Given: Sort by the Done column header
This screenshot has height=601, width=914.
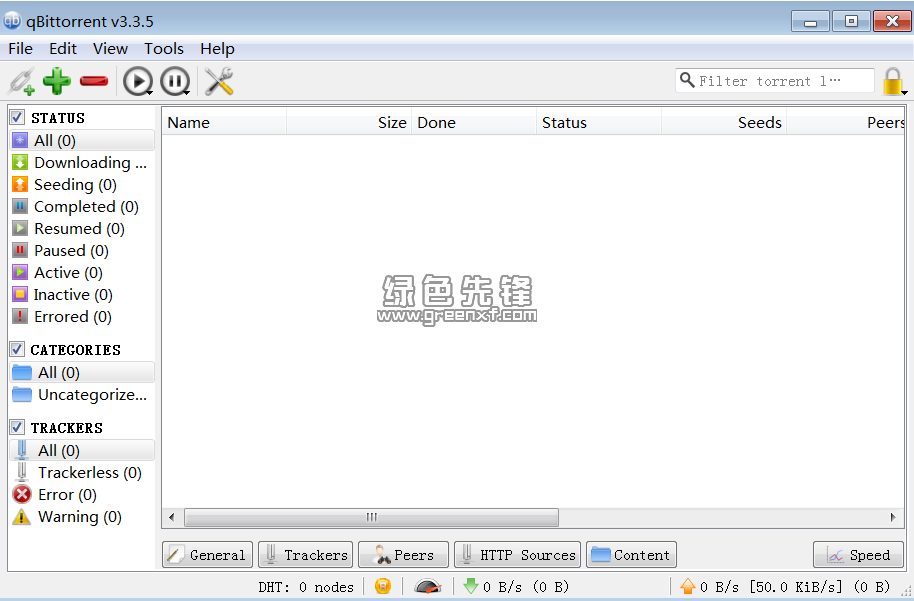Looking at the screenshot, I should tap(474, 122).
